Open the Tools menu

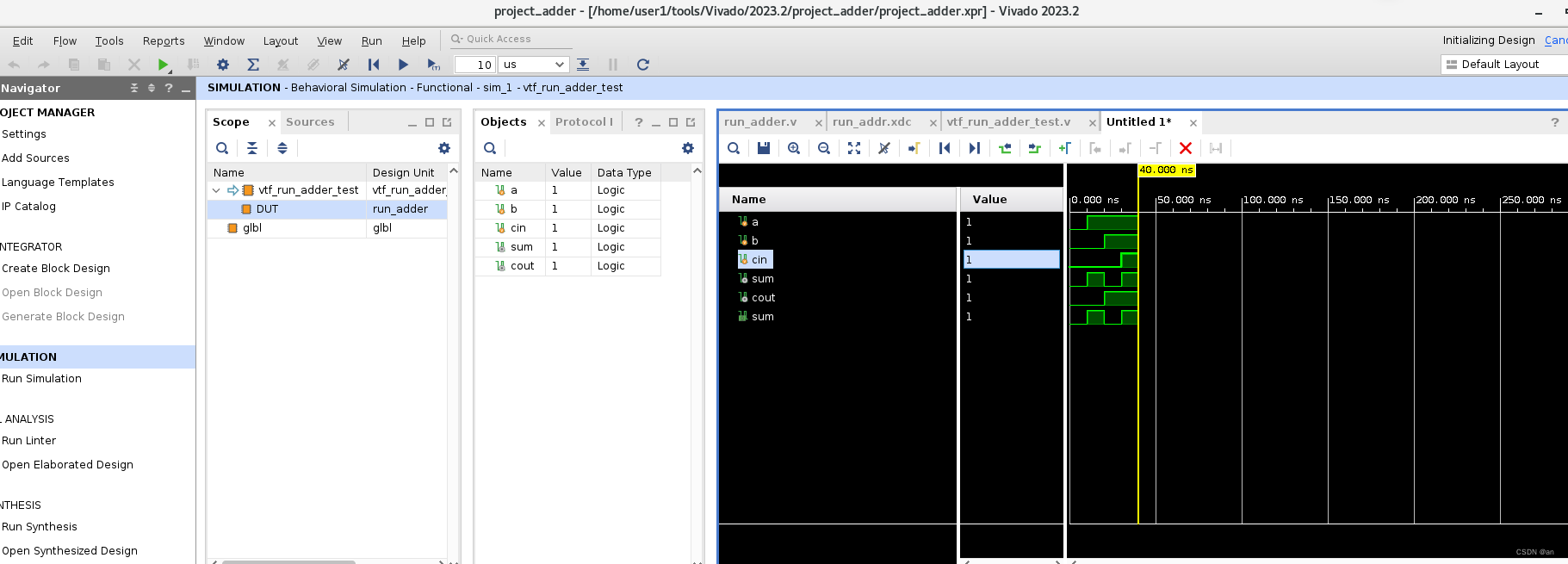[x=109, y=40]
